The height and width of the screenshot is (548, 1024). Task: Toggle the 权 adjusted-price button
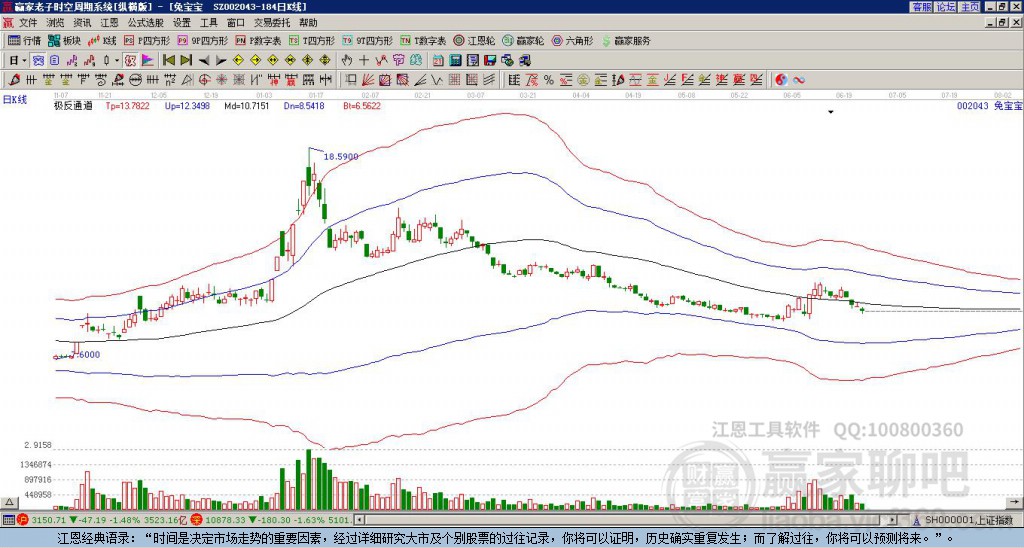130,61
